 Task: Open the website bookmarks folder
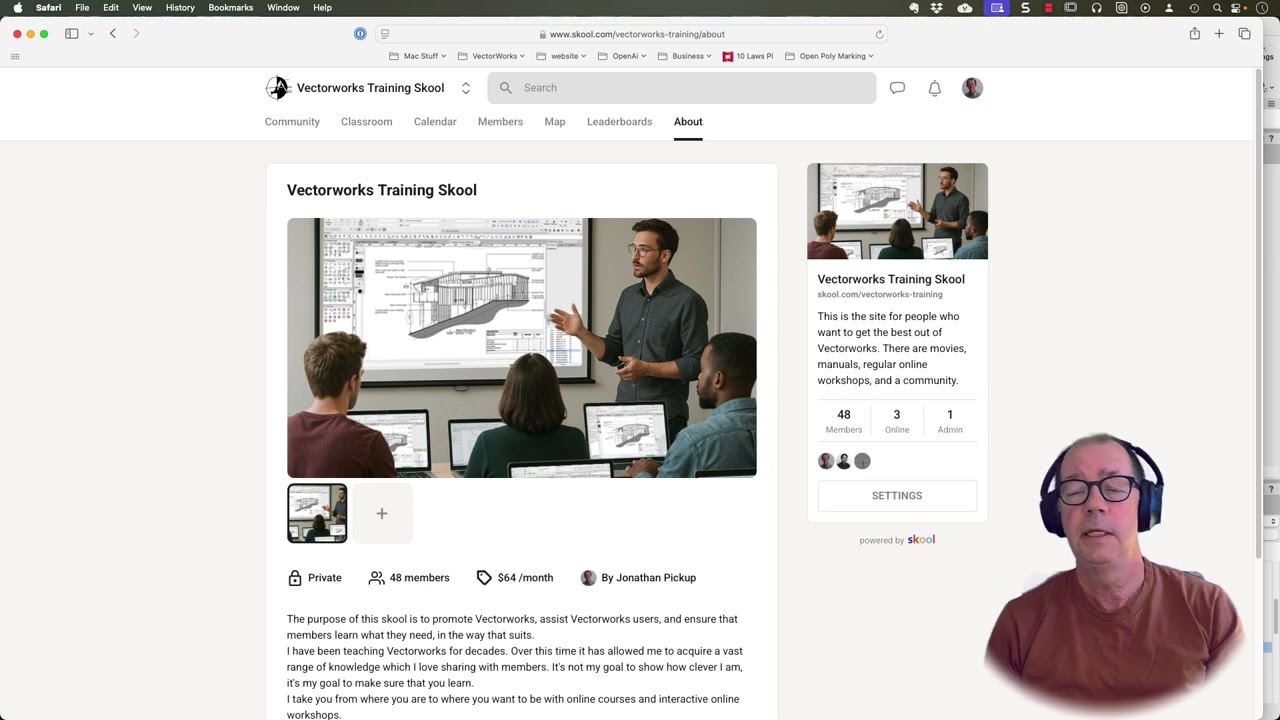click(562, 56)
